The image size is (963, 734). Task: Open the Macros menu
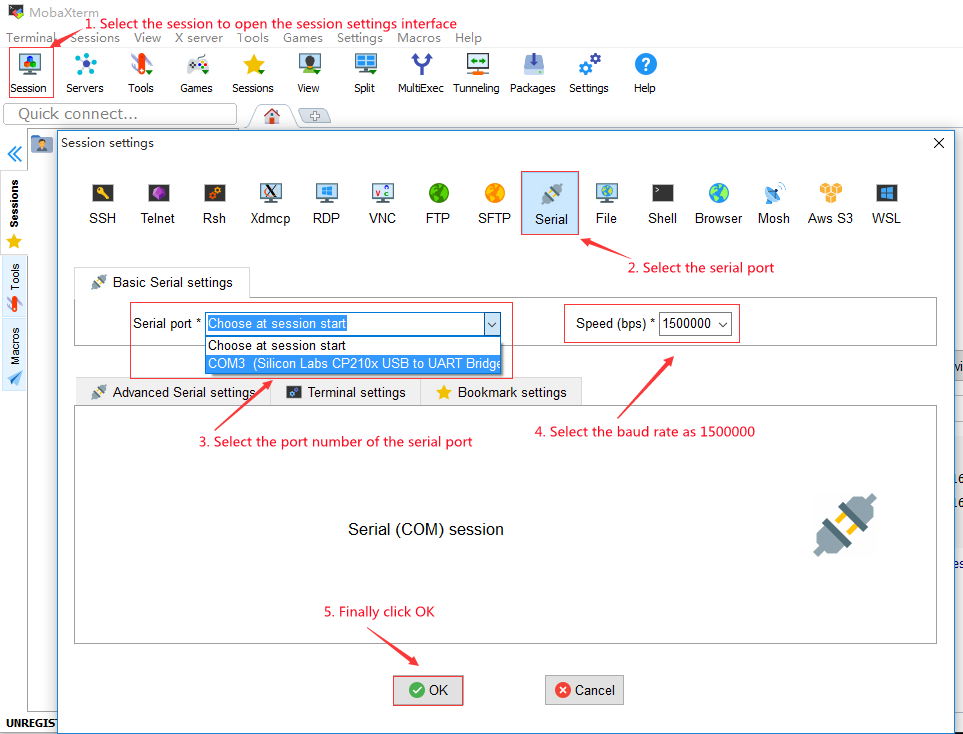[418, 38]
